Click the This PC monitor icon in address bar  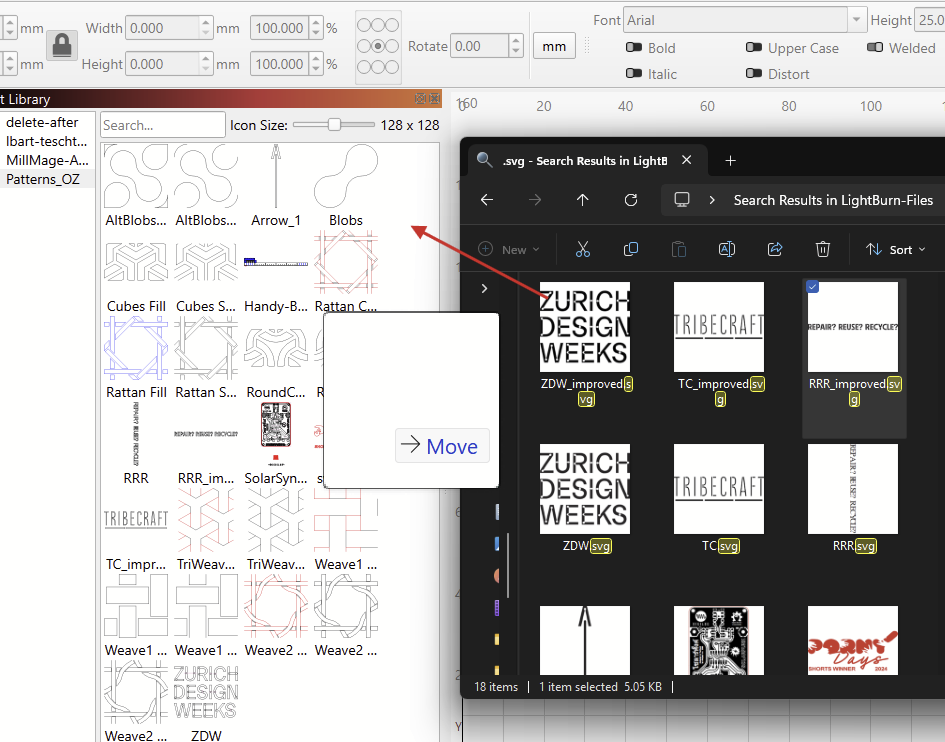tap(682, 200)
